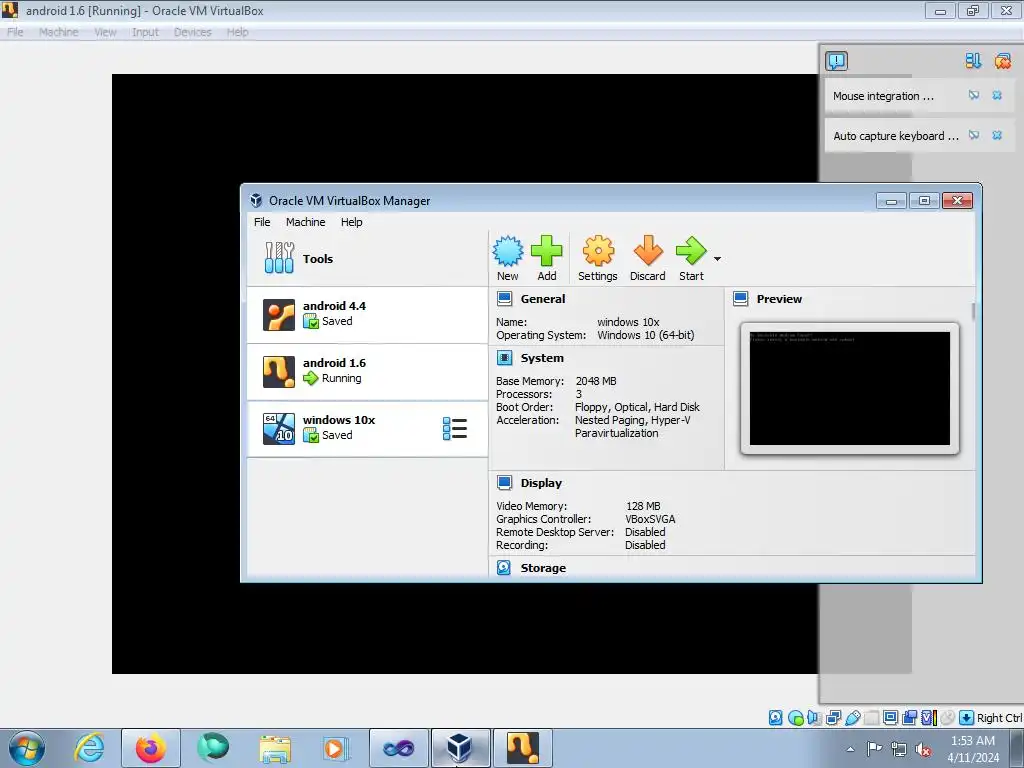
Task: Click the muted volume tray icon
Action: point(923,749)
